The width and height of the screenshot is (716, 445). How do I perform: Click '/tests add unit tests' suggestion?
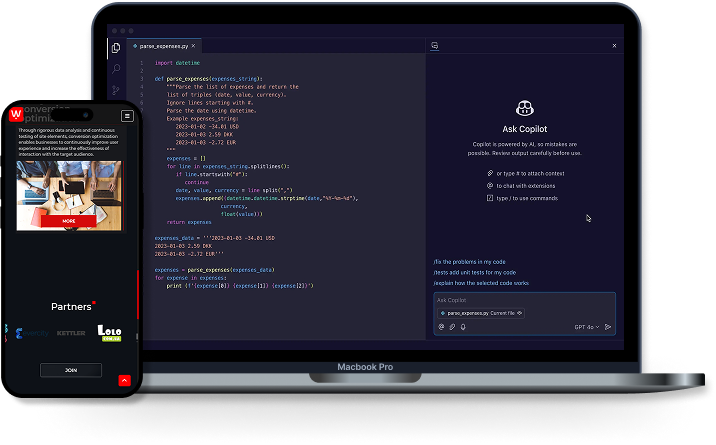pyautogui.click(x=475, y=272)
